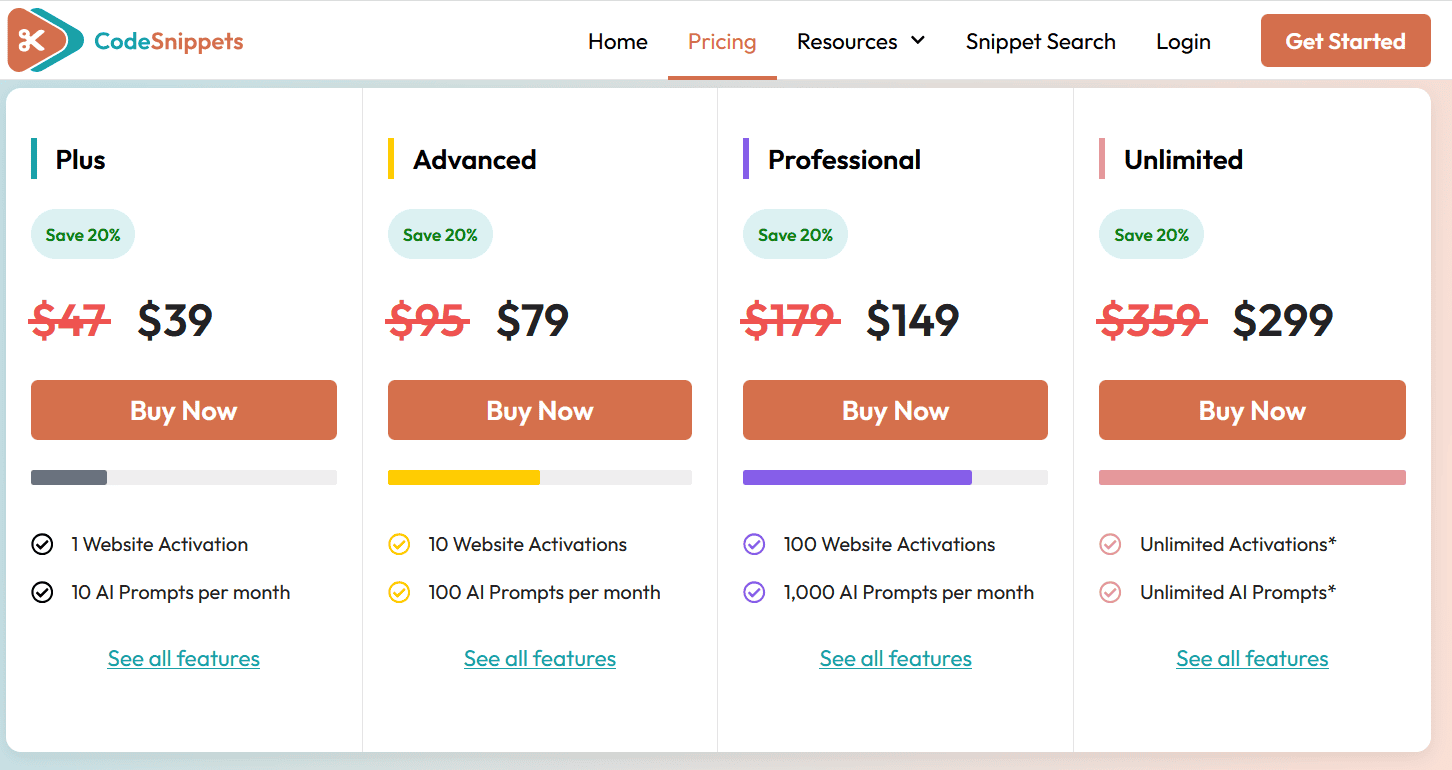
Task: Click the check beside 10 AI Prompts per month
Action: [x=42, y=592]
